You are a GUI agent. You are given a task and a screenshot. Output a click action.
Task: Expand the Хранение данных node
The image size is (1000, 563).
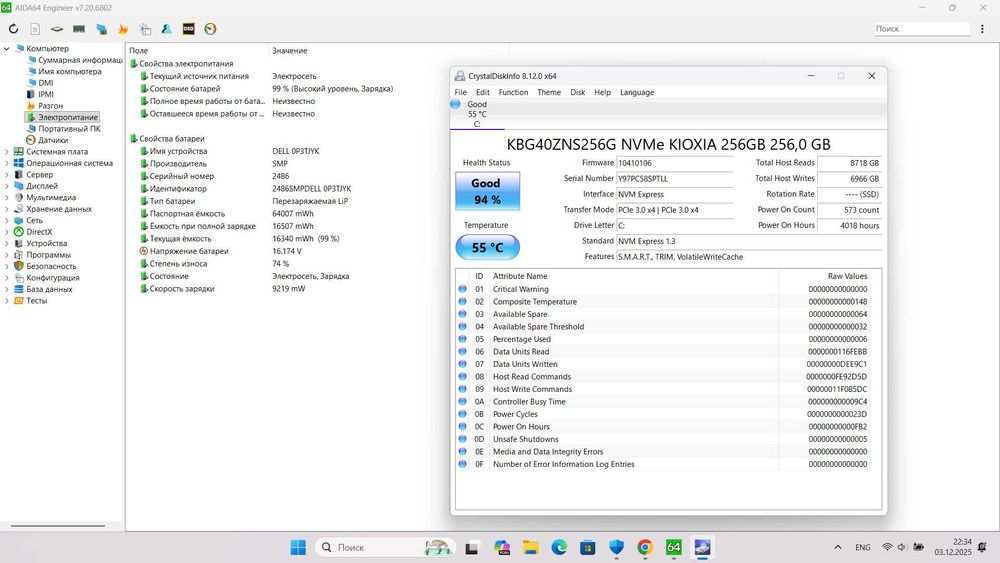point(7,209)
